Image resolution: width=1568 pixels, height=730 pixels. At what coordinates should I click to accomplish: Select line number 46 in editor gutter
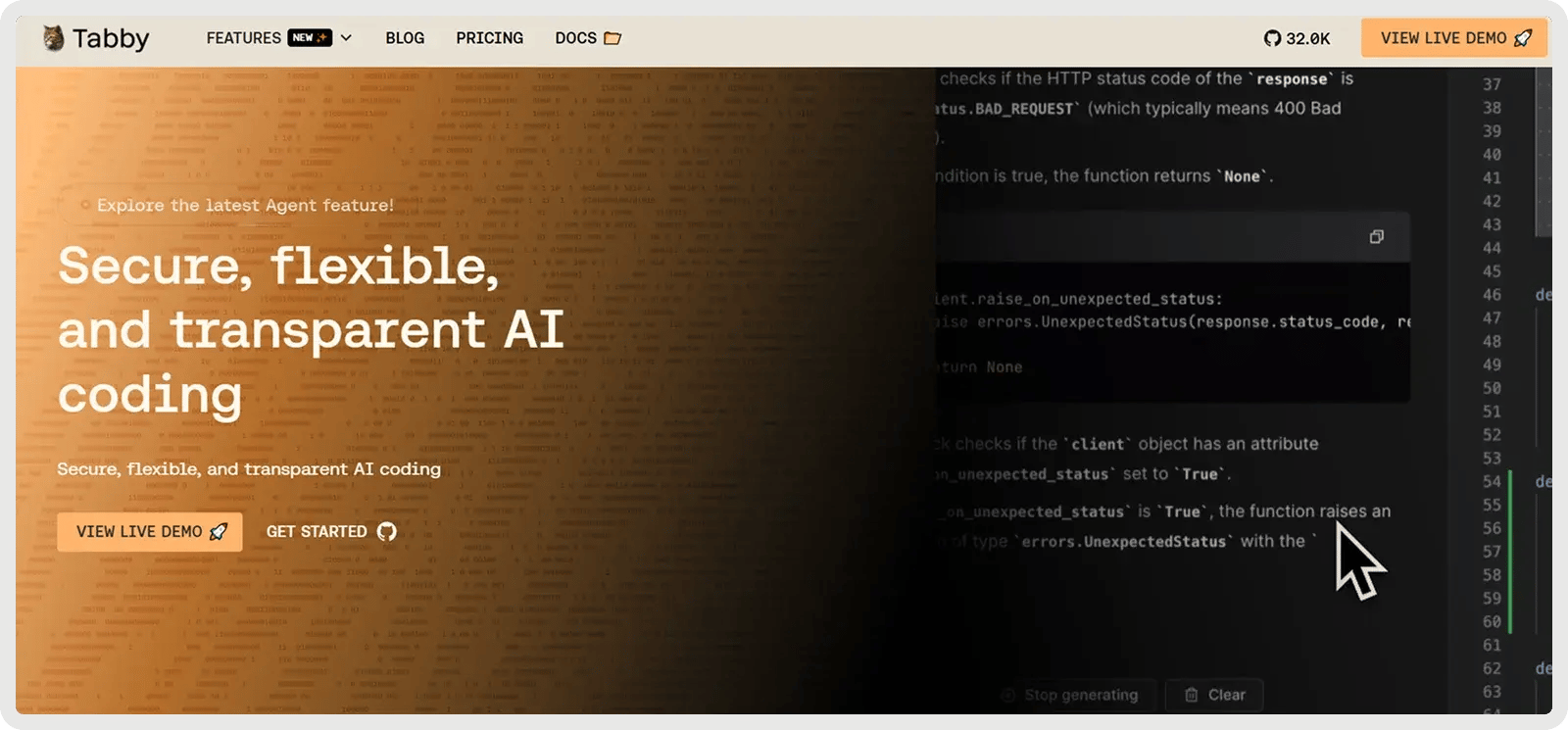(x=1492, y=295)
